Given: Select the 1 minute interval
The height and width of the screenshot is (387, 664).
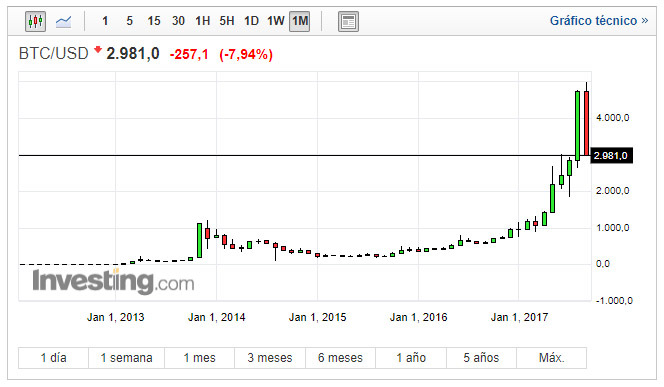Looking at the screenshot, I should (105, 21).
